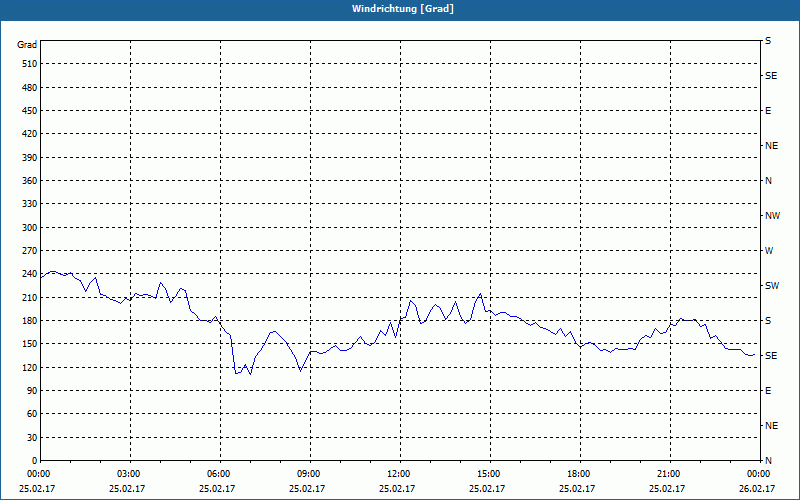Click the y-axis value "420"

(x=30, y=134)
